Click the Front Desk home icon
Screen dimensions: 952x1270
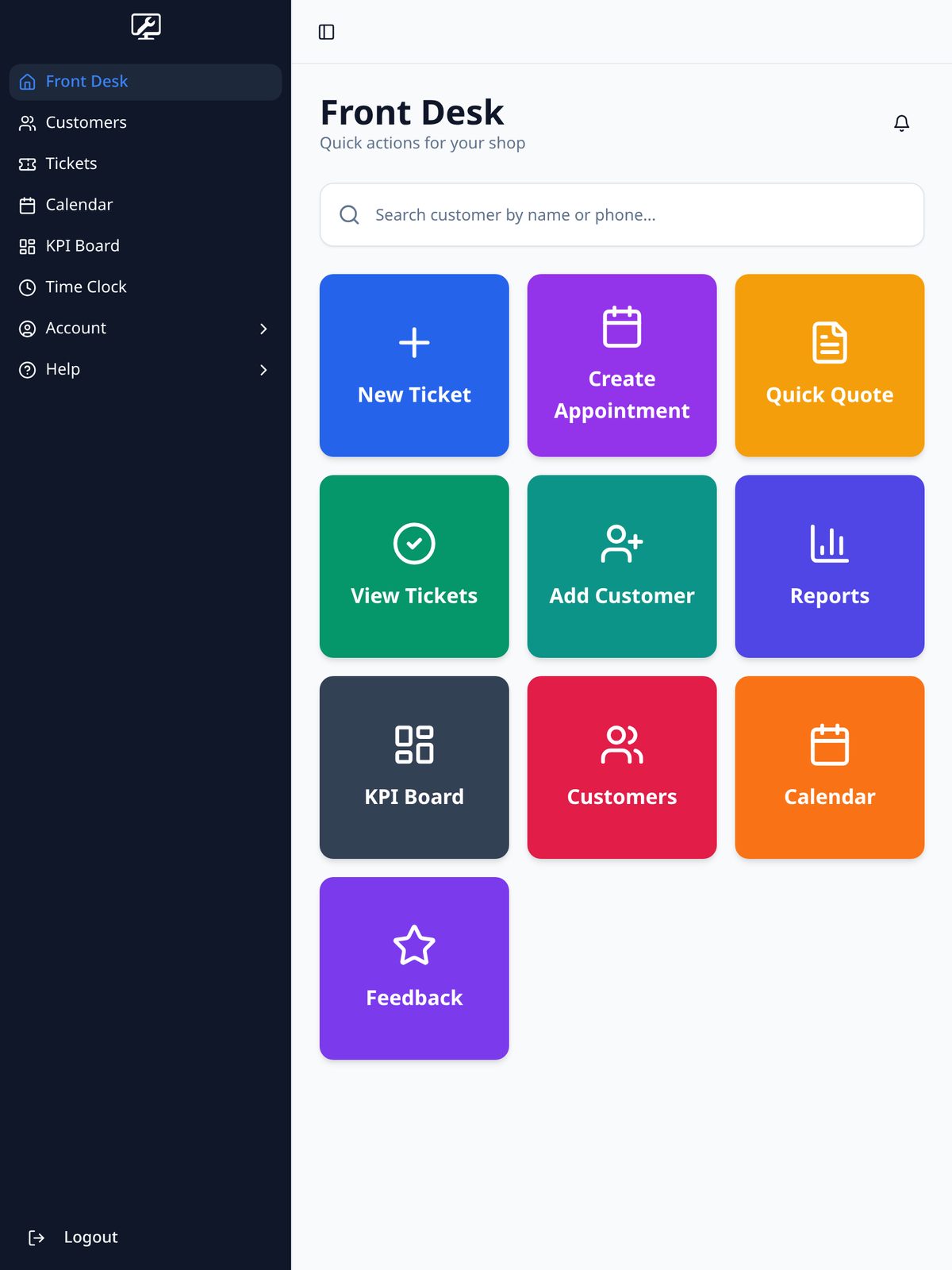(x=28, y=82)
